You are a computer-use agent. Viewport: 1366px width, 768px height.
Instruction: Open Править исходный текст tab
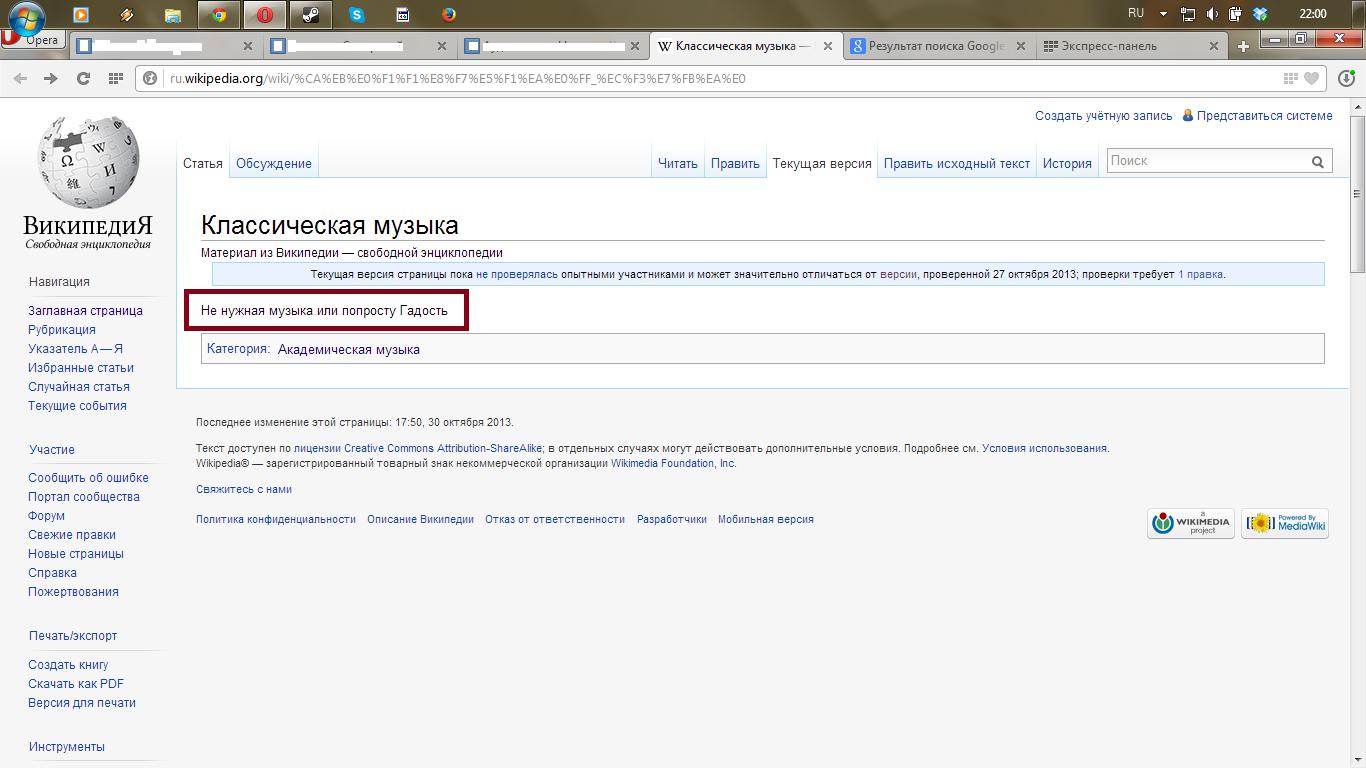tap(957, 164)
